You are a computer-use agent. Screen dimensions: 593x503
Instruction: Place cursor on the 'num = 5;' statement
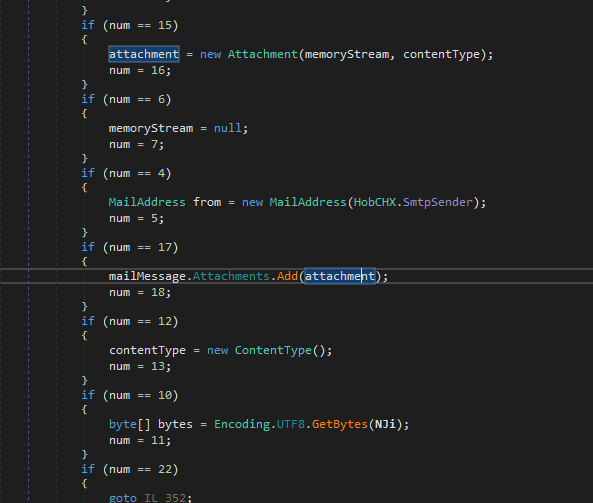137,219
